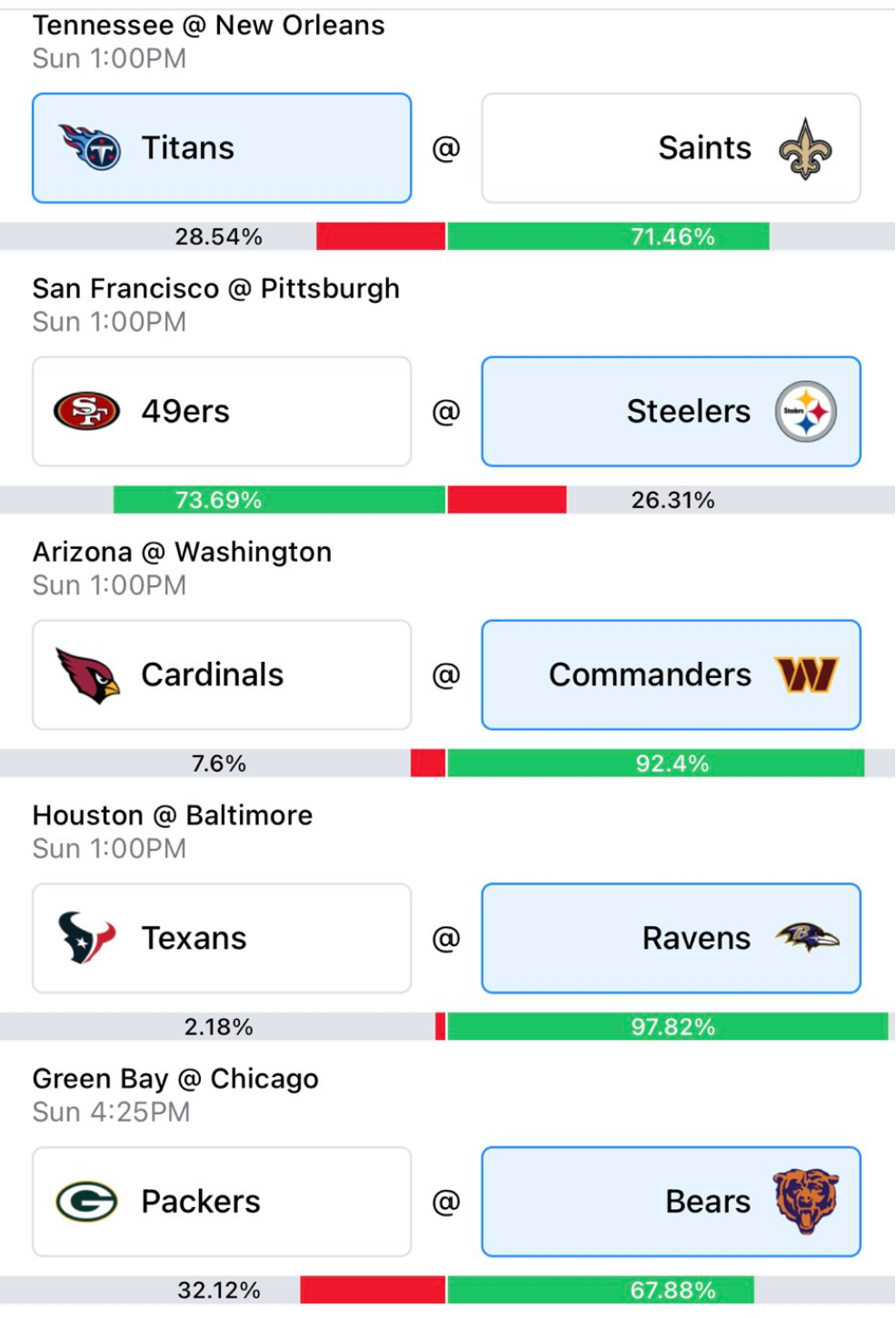
Task: Click the Packers G logo
Action: tap(87, 1202)
